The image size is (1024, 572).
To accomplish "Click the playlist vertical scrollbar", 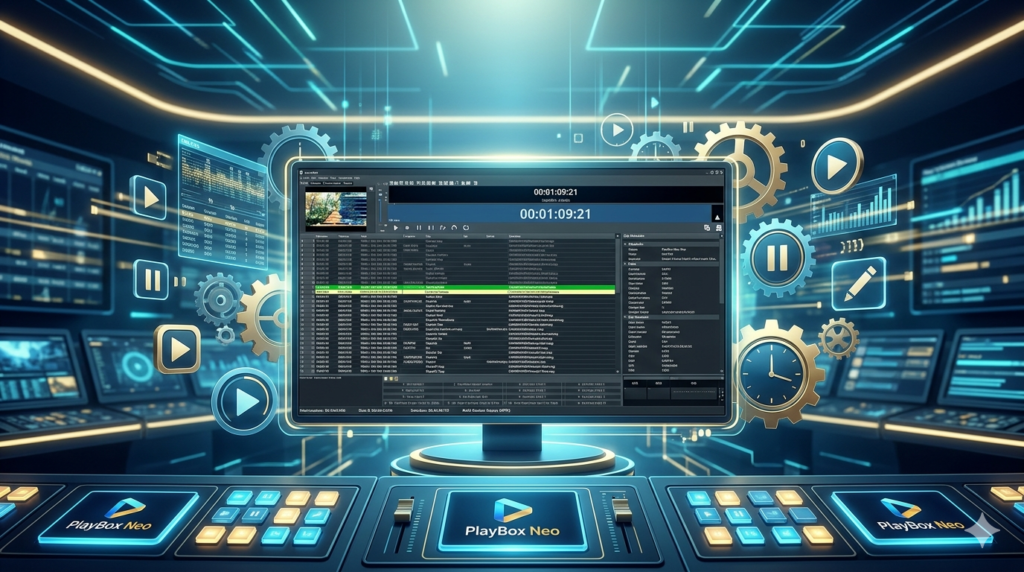I will pos(618,304).
